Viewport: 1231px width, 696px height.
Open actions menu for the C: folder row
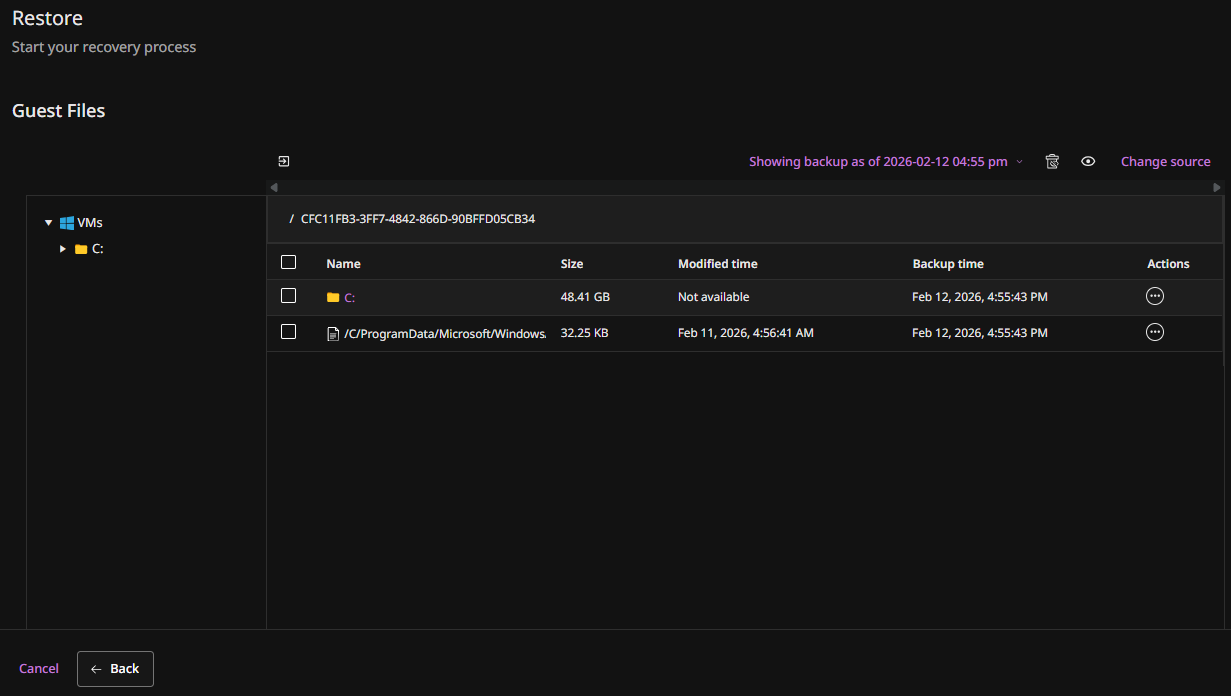pos(1155,296)
